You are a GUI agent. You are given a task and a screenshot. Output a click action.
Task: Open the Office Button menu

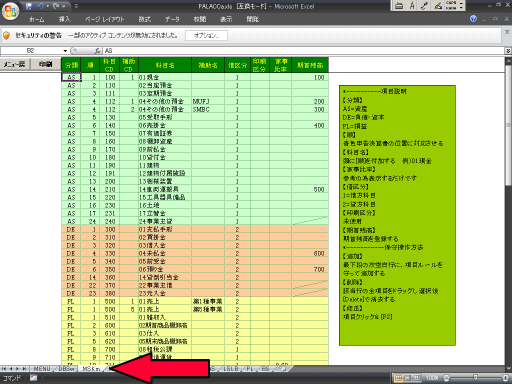10,11
